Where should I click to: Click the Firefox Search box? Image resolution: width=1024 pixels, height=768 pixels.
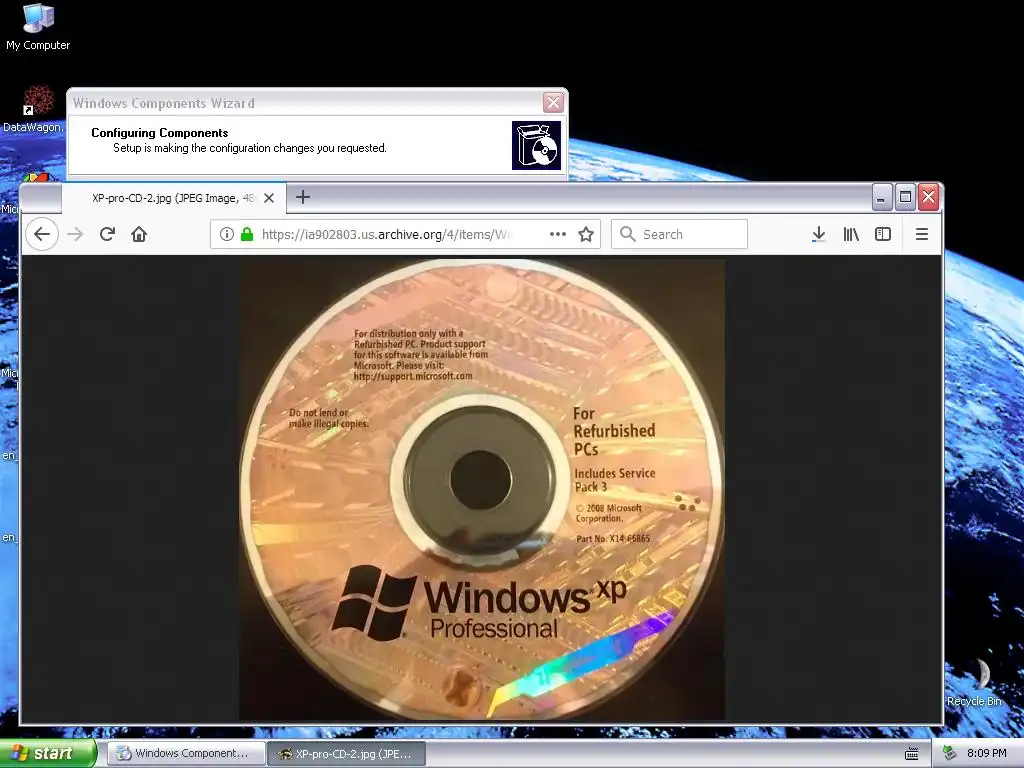[x=679, y=234]
